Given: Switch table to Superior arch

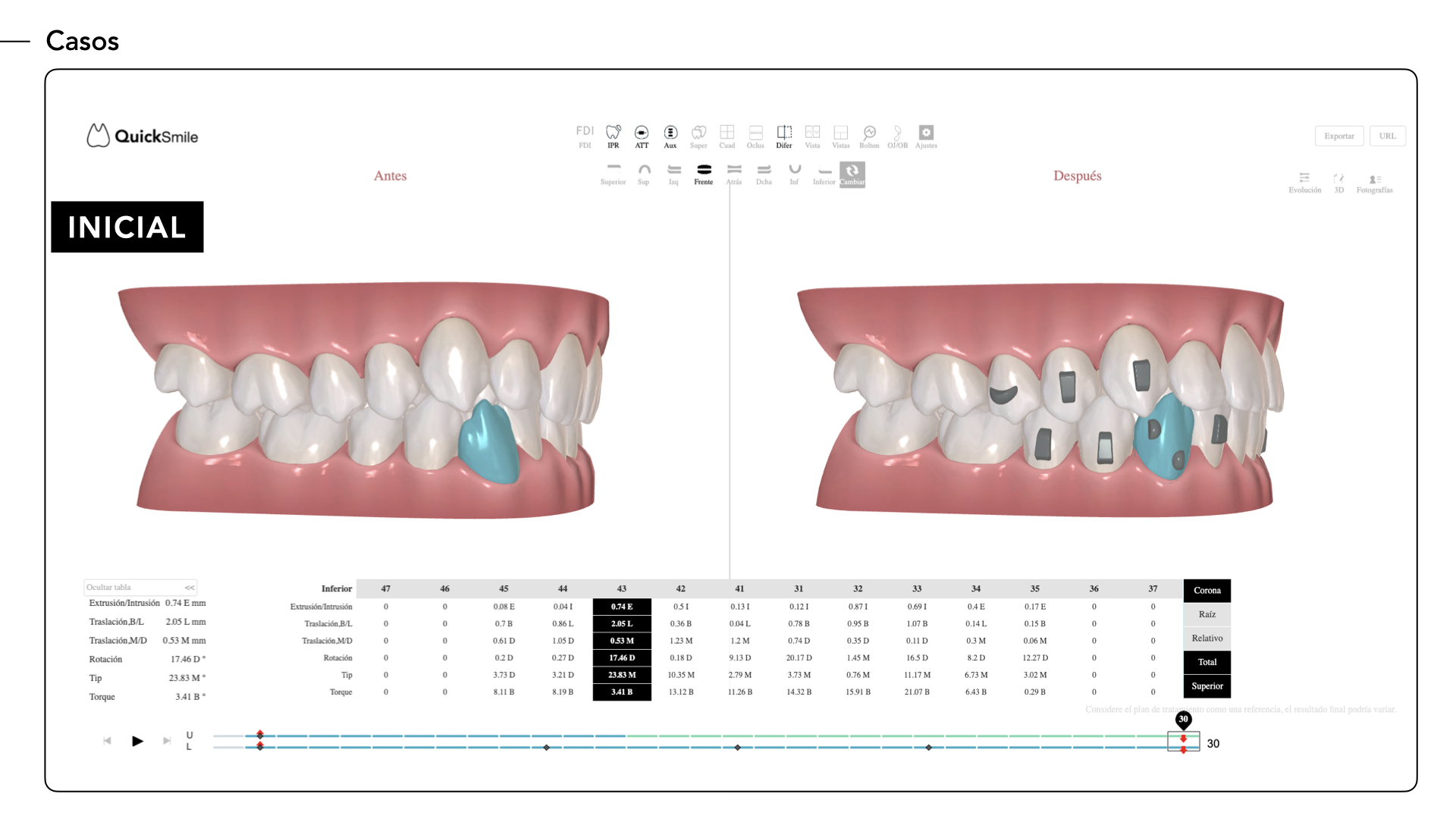Looking at the screenshot, I should tap(1207, 686).
